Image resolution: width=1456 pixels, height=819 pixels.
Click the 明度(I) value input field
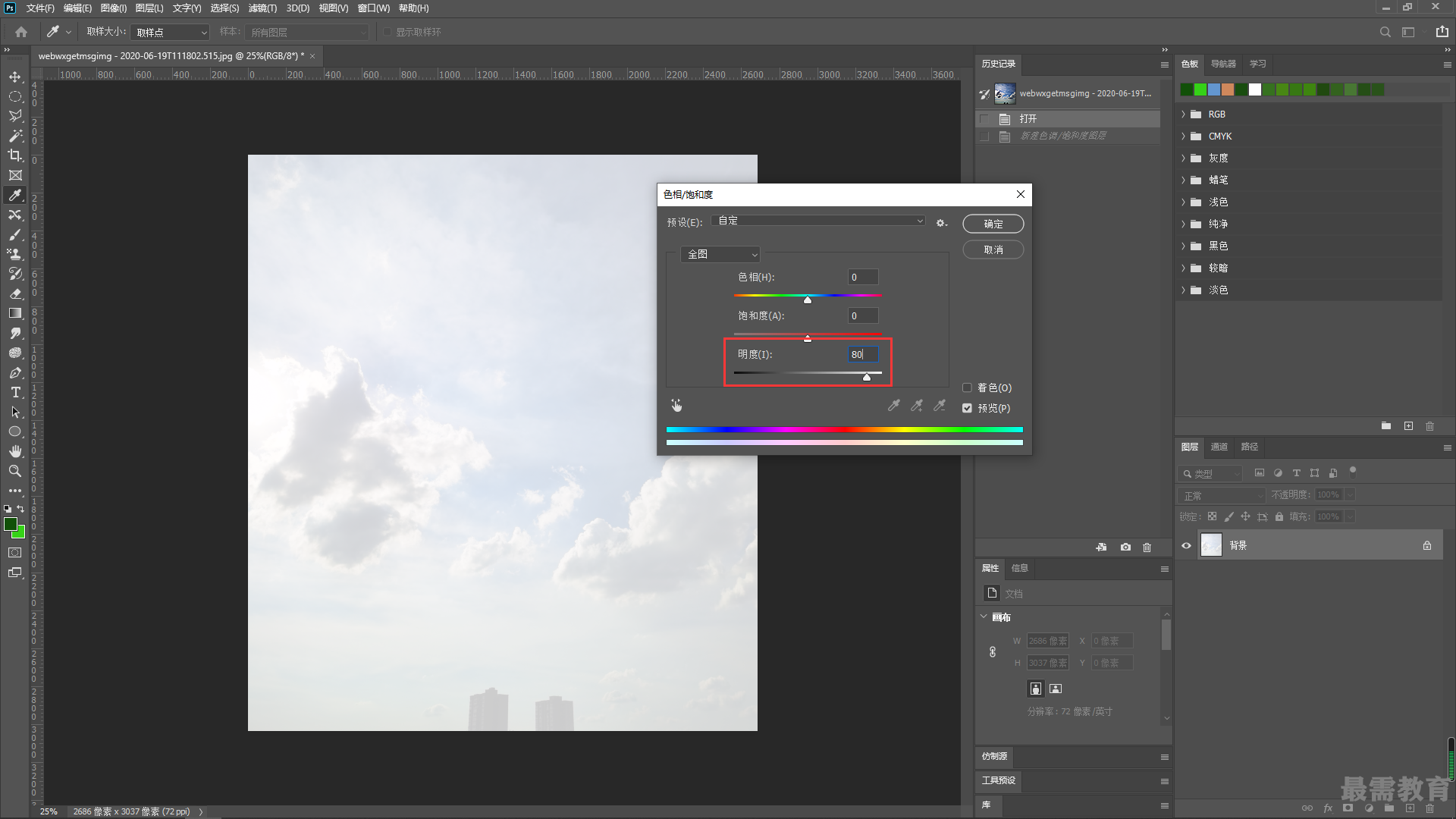click(863, 354)
